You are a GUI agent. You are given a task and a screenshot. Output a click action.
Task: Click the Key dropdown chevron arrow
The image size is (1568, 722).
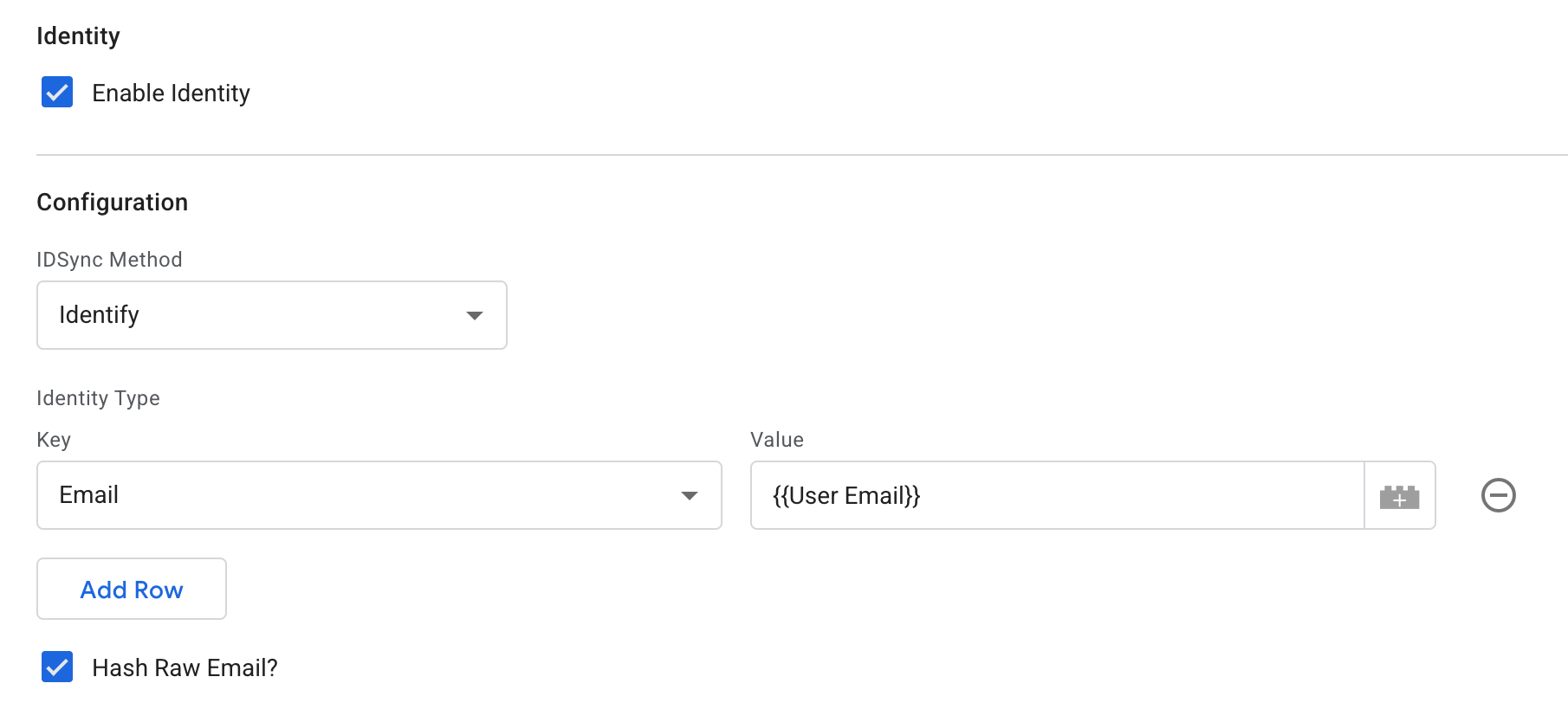tap(689, 495)
